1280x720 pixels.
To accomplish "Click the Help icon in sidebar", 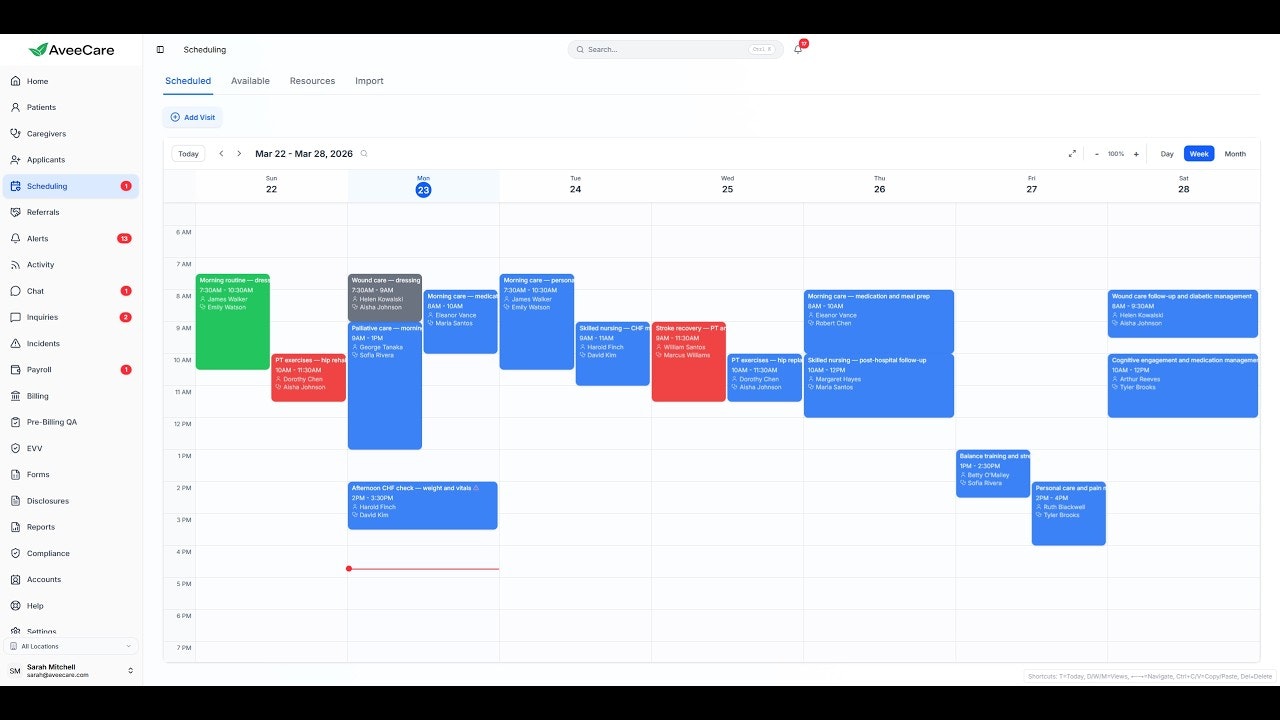I will 15,606.
